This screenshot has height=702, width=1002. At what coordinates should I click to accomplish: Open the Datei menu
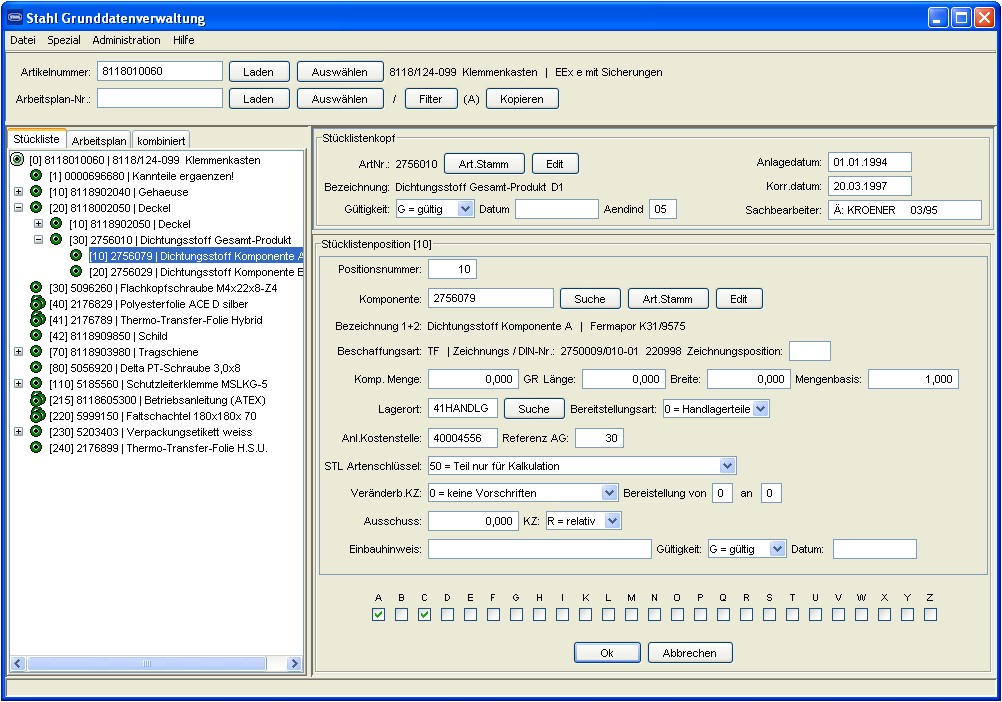tap(23, 40)
